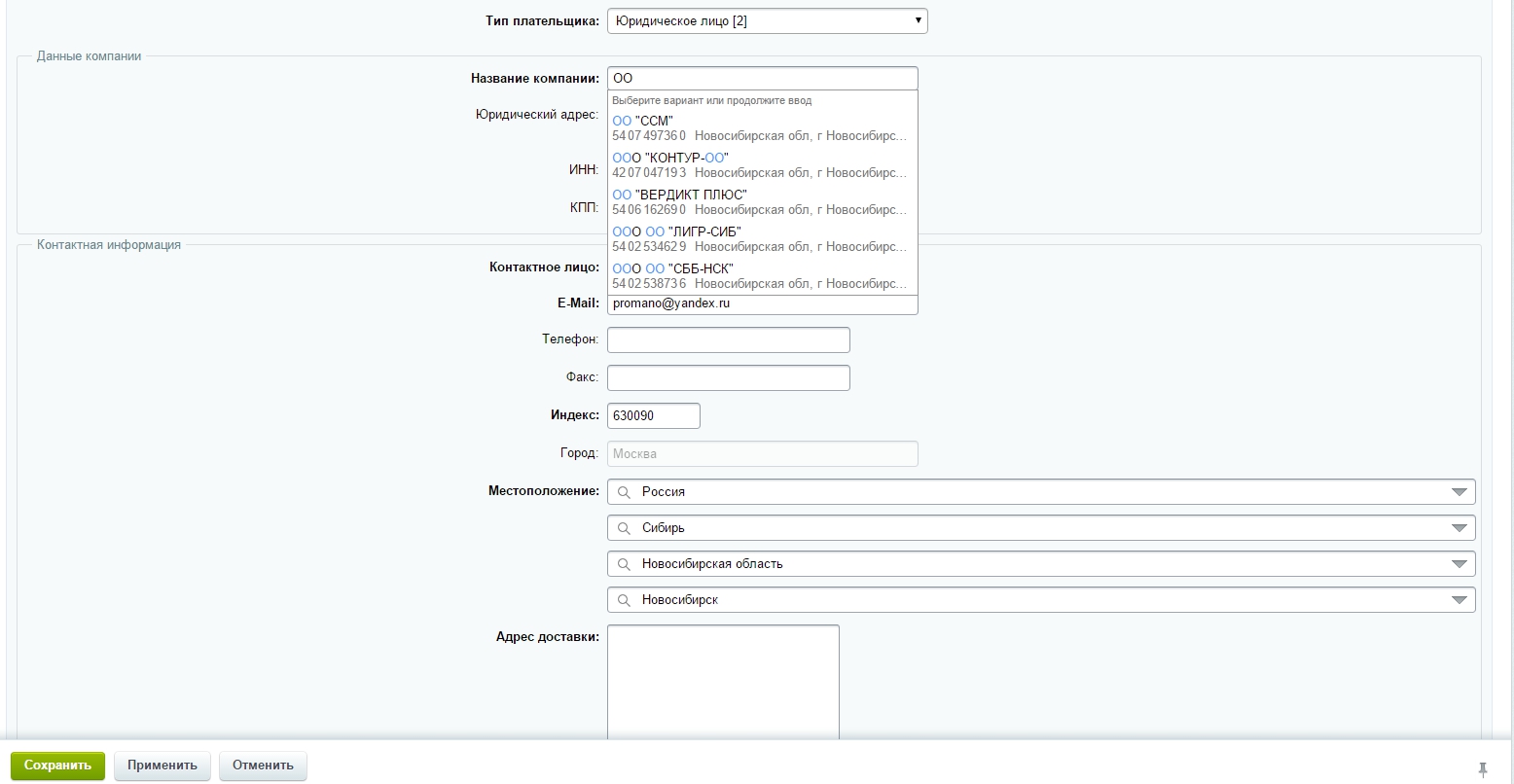The image size is (1514, 784).
Task: Select the ООО ОО "ЛИГР-СИБ" suggestion
Action: pos(761,239)
